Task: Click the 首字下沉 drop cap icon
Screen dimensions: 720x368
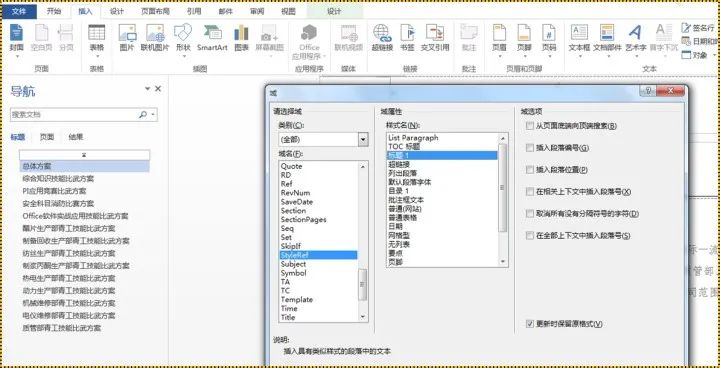Action: click(x=664, y=33)
